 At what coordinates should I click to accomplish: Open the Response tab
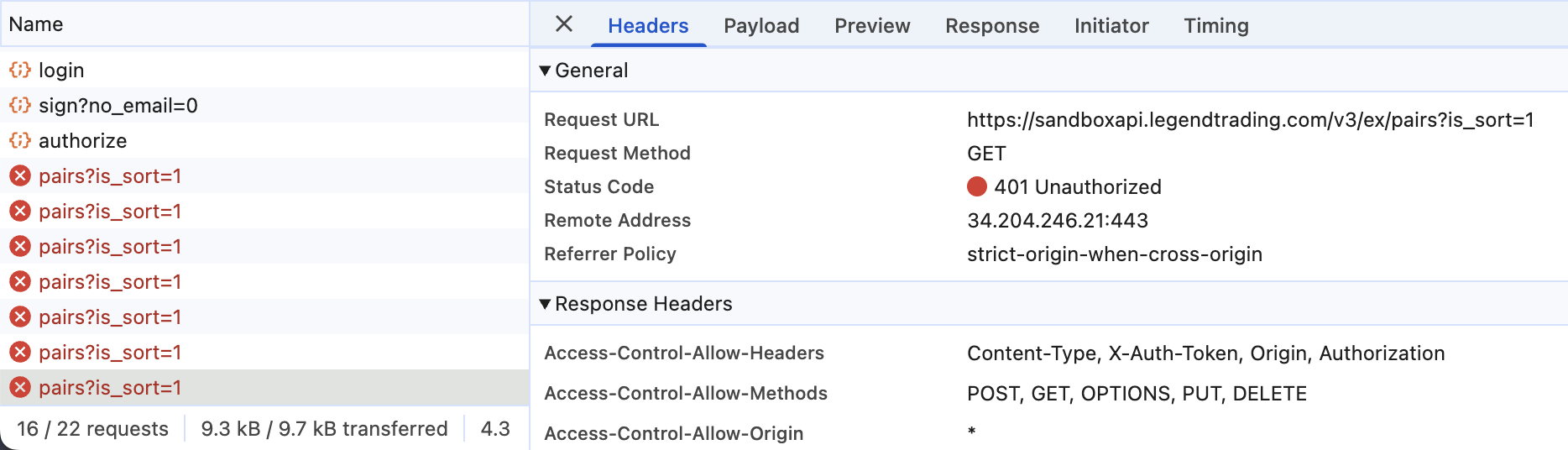point(992,26)
